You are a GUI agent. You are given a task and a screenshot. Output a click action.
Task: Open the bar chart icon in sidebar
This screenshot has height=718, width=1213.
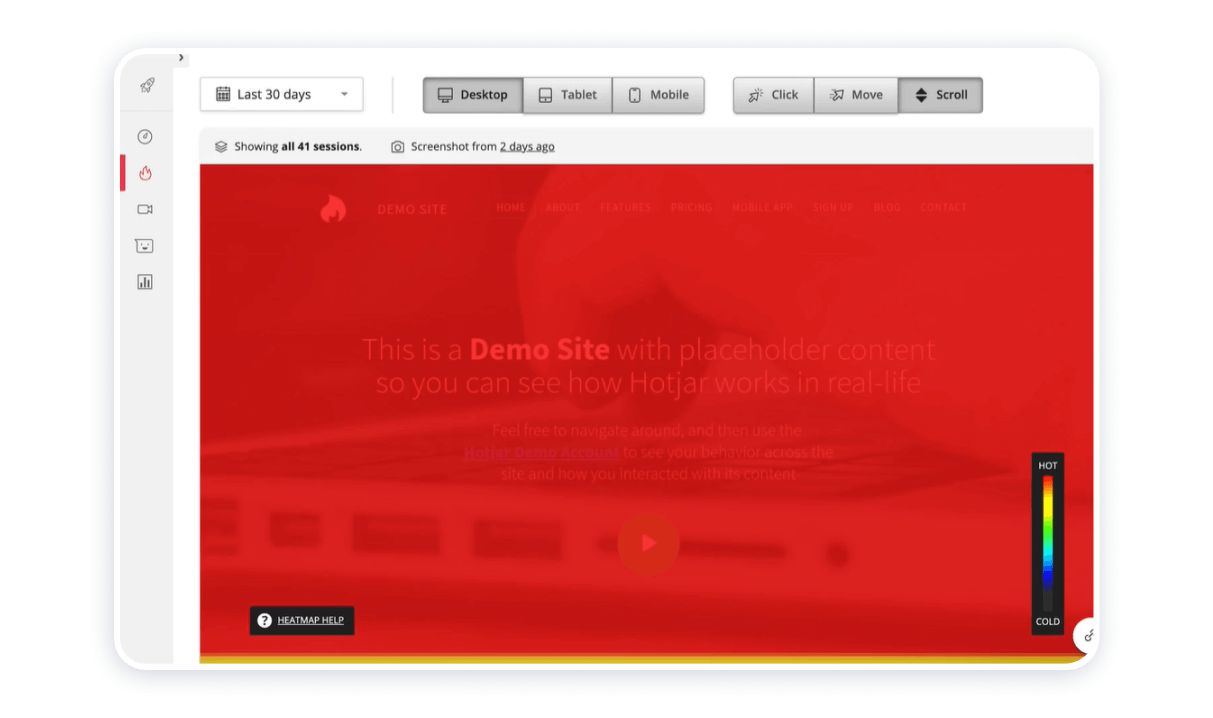coord(145,282)
